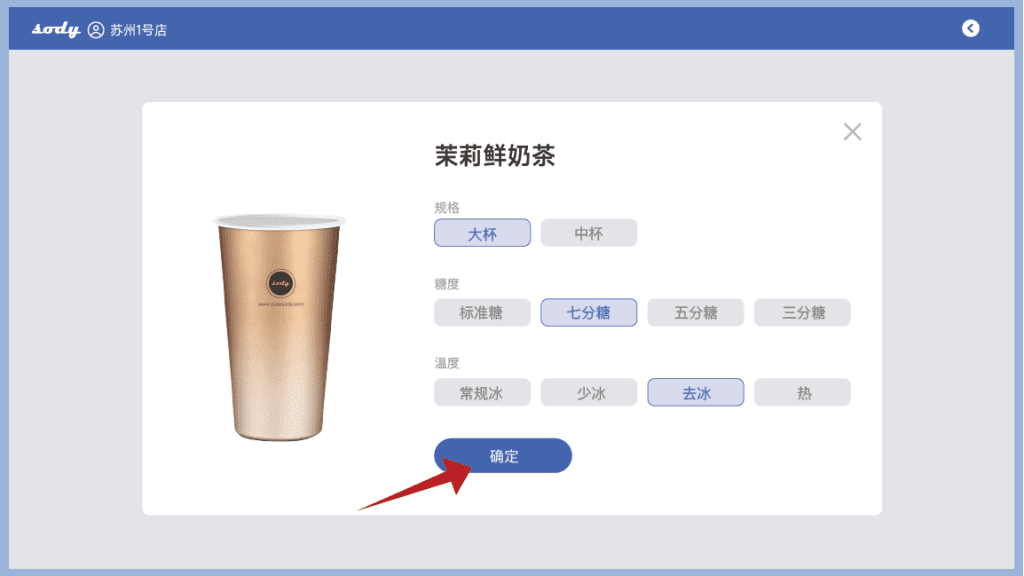Pick 五分糖 sugar option

[696, 313]
